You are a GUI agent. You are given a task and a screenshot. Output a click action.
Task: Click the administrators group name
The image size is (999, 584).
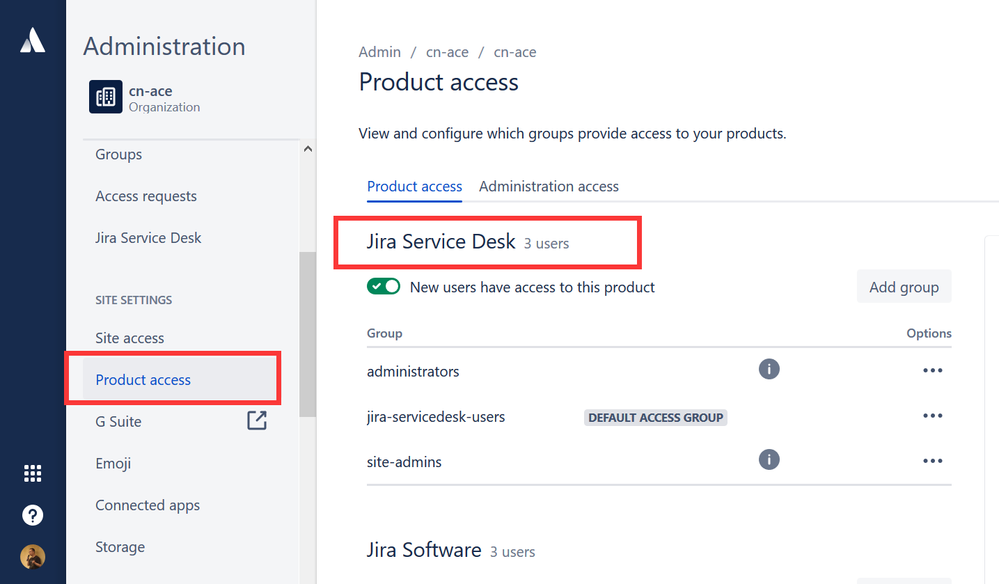coord(413,371)
